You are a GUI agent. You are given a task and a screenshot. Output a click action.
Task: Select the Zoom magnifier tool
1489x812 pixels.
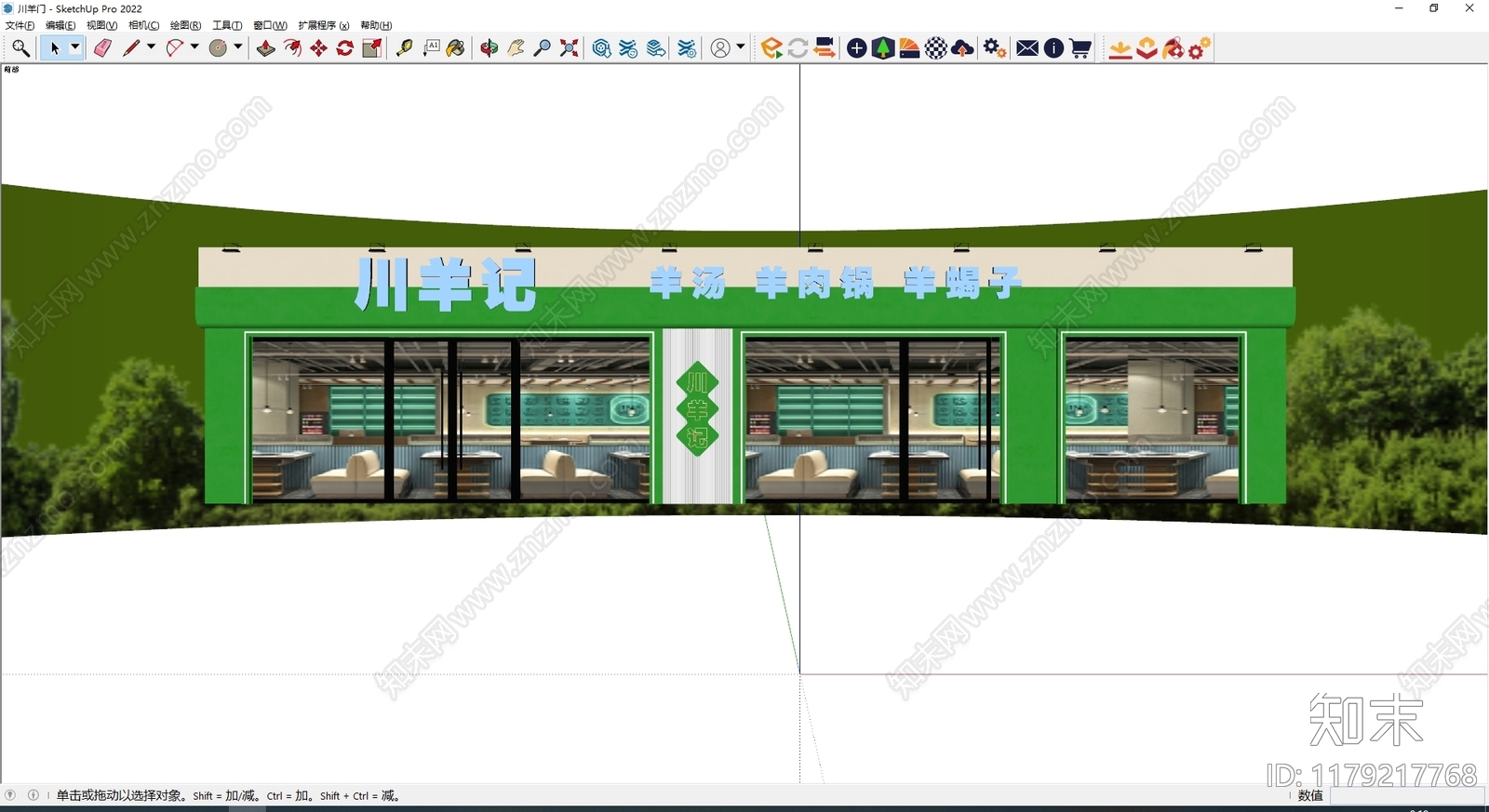coord(543,48)
